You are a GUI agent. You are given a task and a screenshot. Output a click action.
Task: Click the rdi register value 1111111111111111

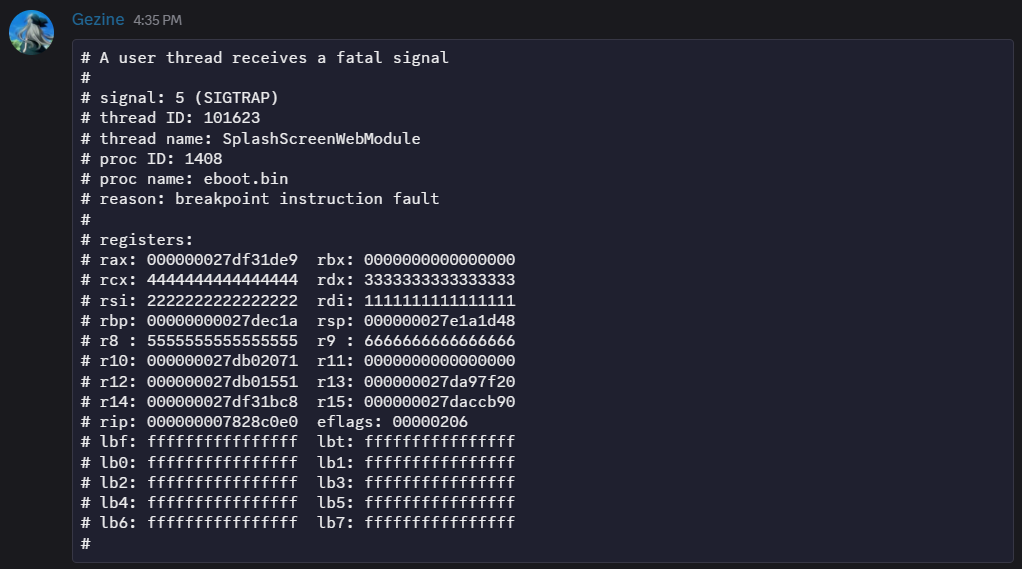click(x=439, y=300)
